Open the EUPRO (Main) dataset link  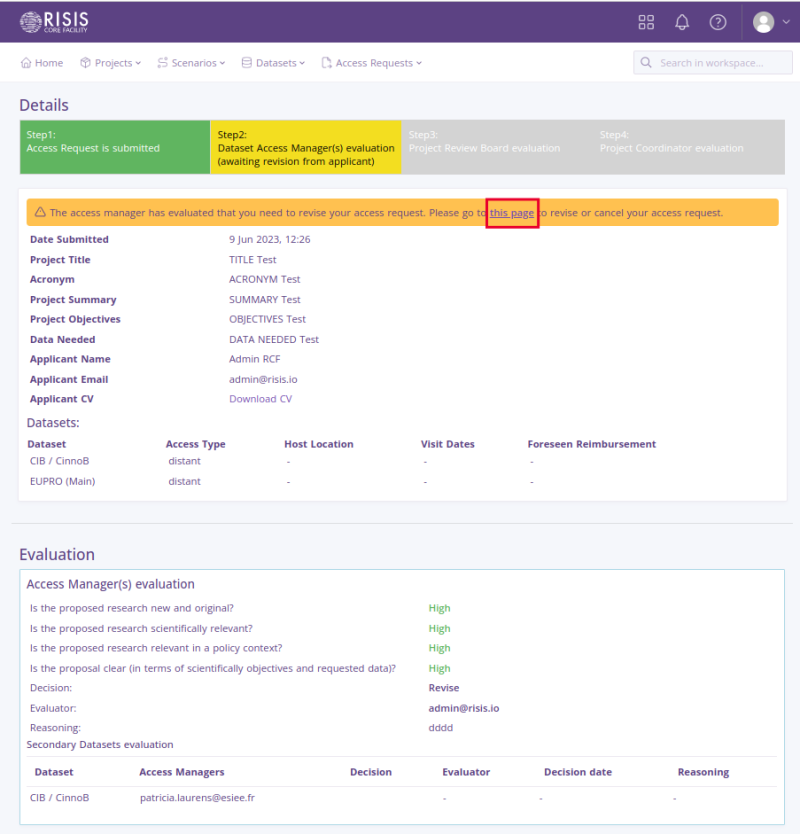click(61, 481)
